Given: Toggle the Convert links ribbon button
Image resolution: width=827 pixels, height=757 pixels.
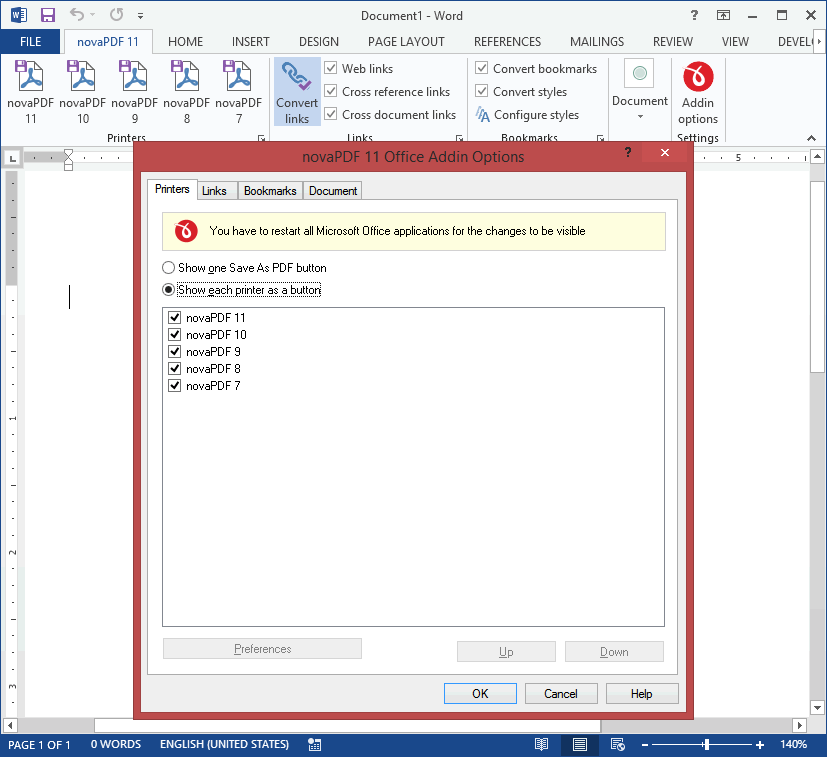Looking at the screenshot, I should (297, 92).
